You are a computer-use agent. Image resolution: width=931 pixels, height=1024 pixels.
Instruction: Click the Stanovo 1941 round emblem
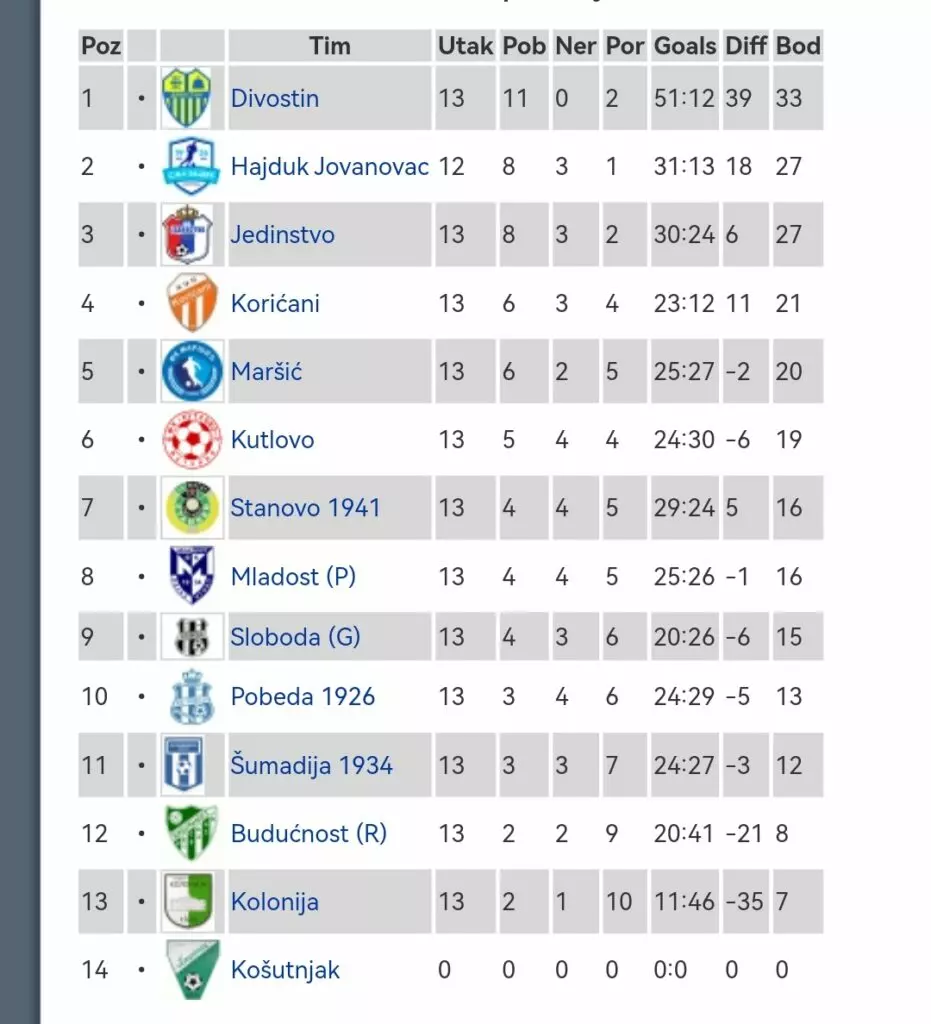191,508
